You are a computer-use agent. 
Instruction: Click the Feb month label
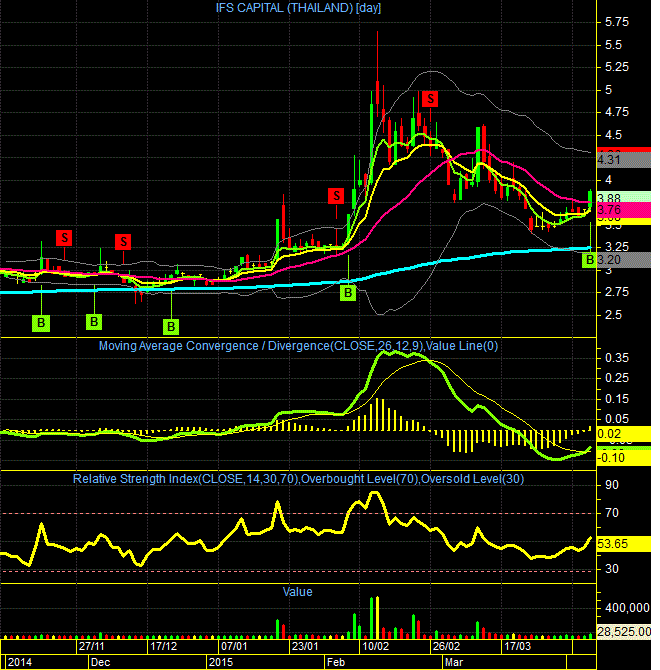[336, 662]
